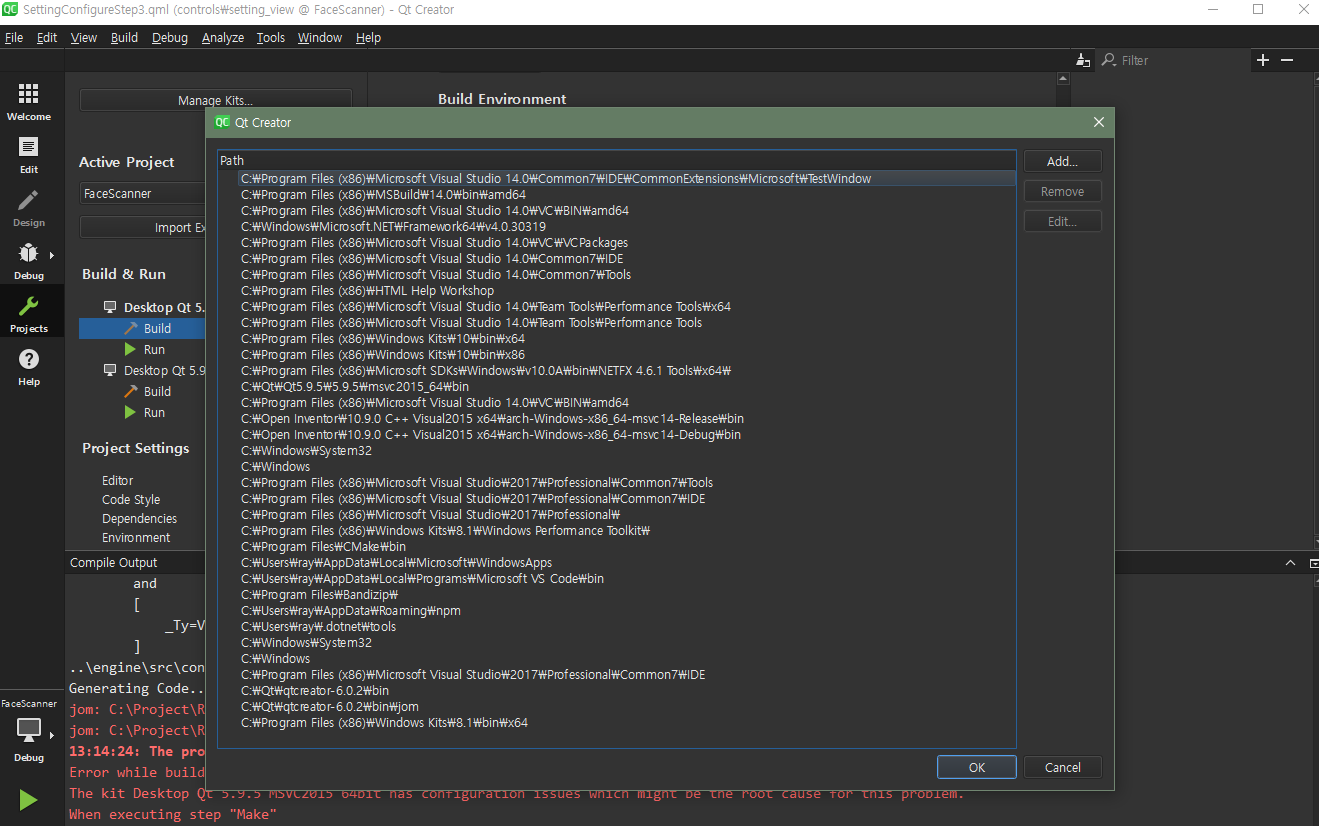This screenshot has width=1319, height=826.
Task: Zoom out compile output with minus icon
Action: pyautogui.click(x=1287, y=60)
